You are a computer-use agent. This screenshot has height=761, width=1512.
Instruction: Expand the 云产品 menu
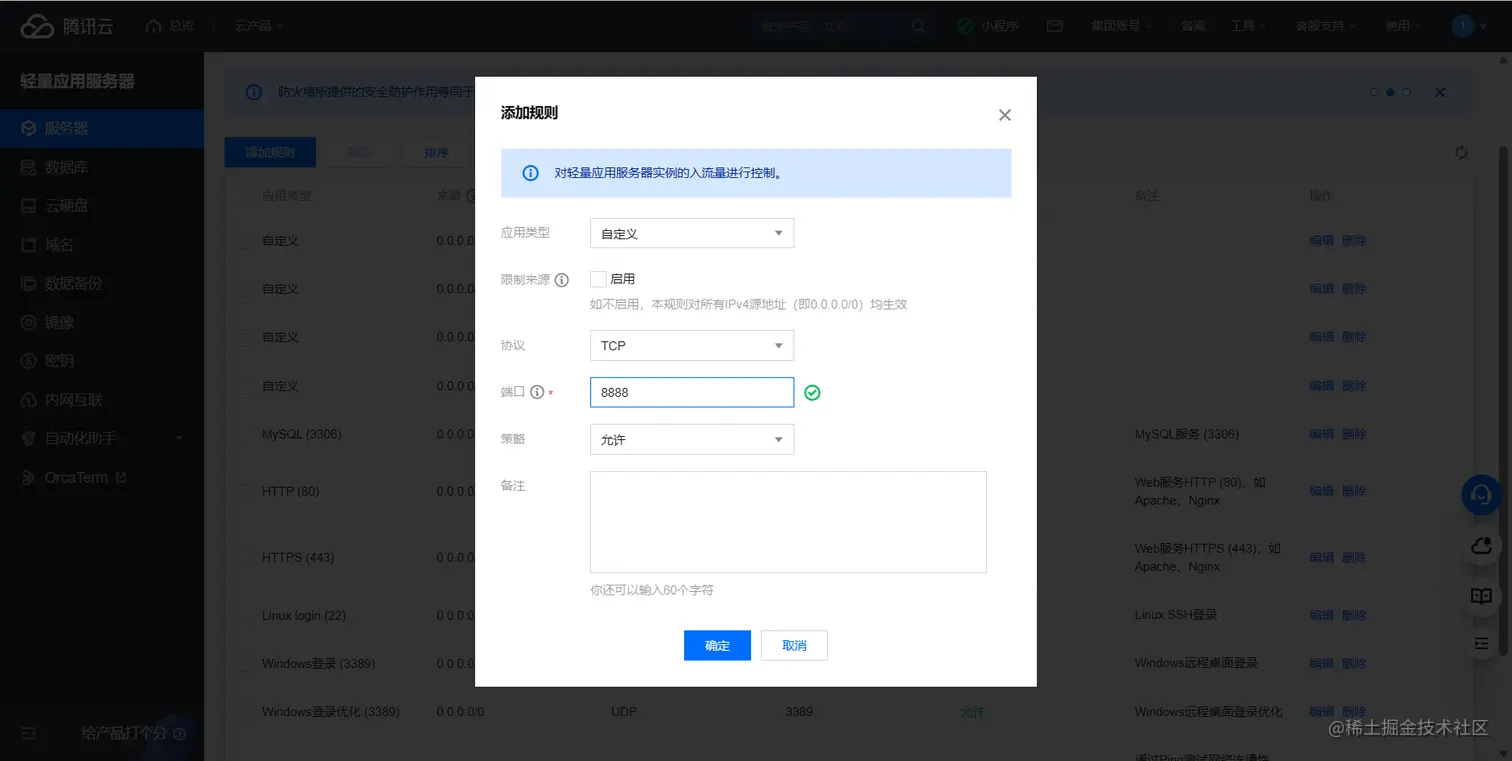(258, 26)
